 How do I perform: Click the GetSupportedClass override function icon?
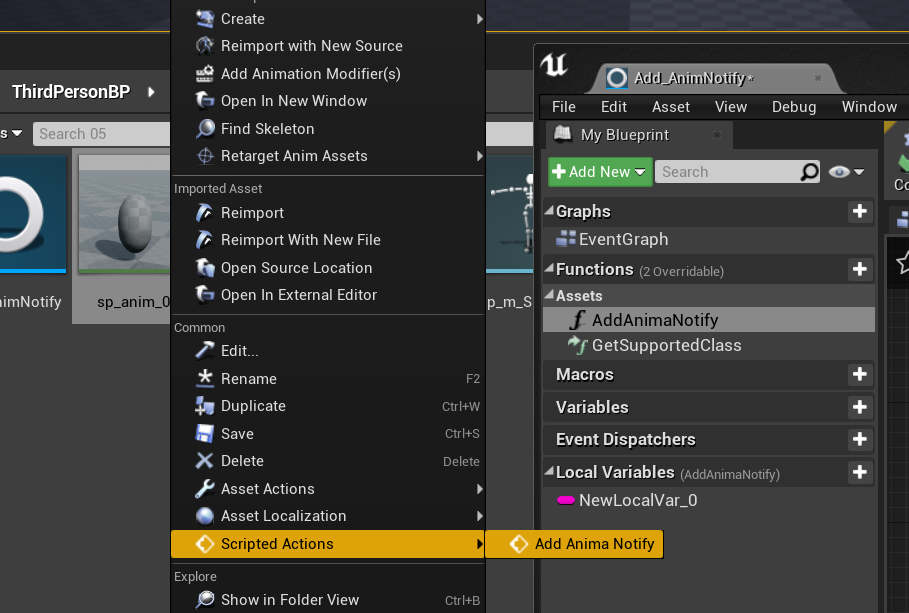coord(578,345)
